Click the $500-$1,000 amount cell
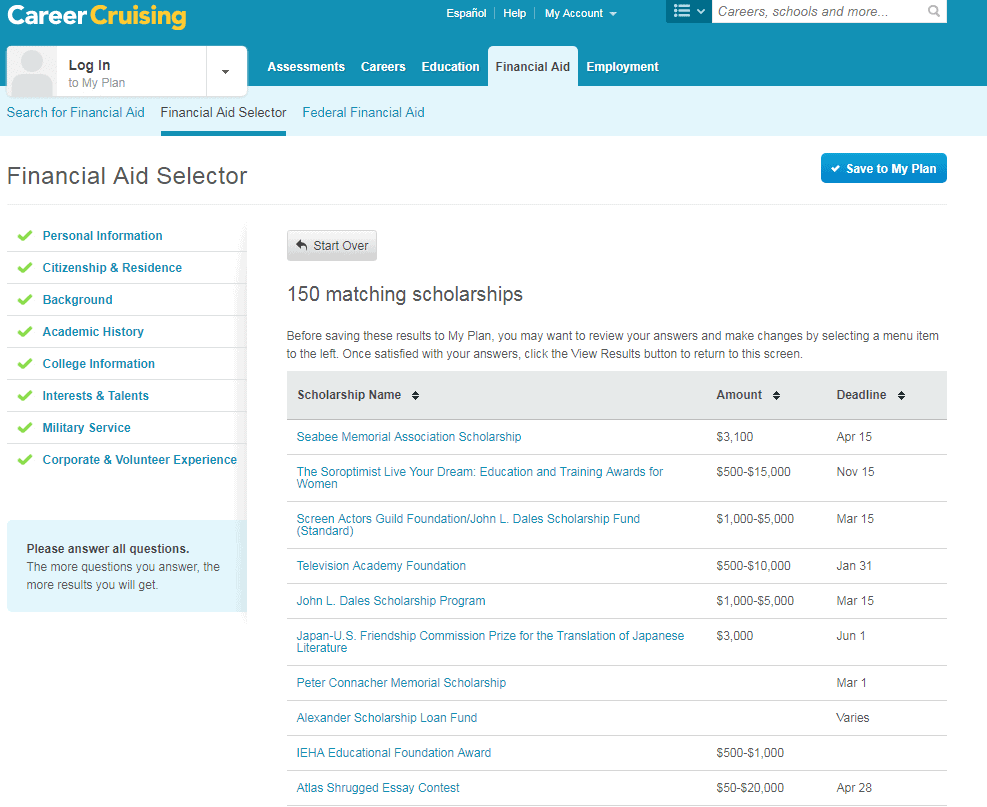The image size is (987, 807). tap(750, 753)
